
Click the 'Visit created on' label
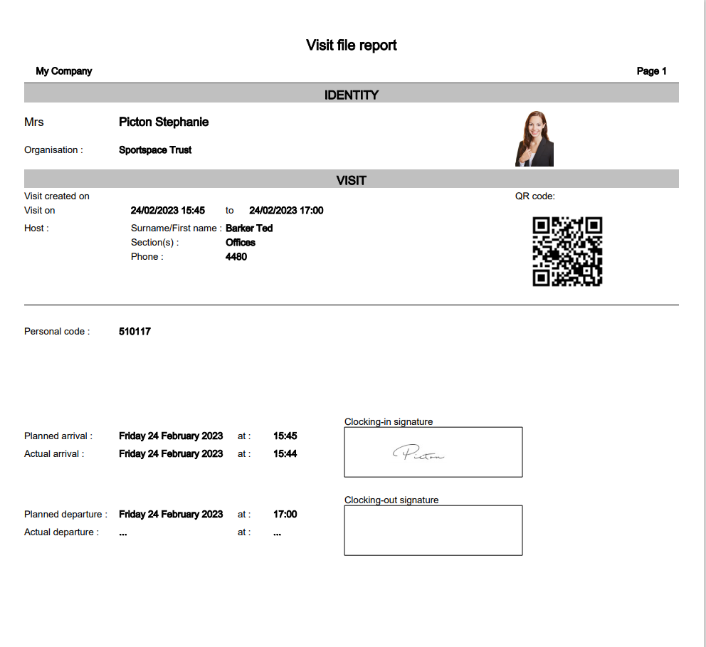57,196
